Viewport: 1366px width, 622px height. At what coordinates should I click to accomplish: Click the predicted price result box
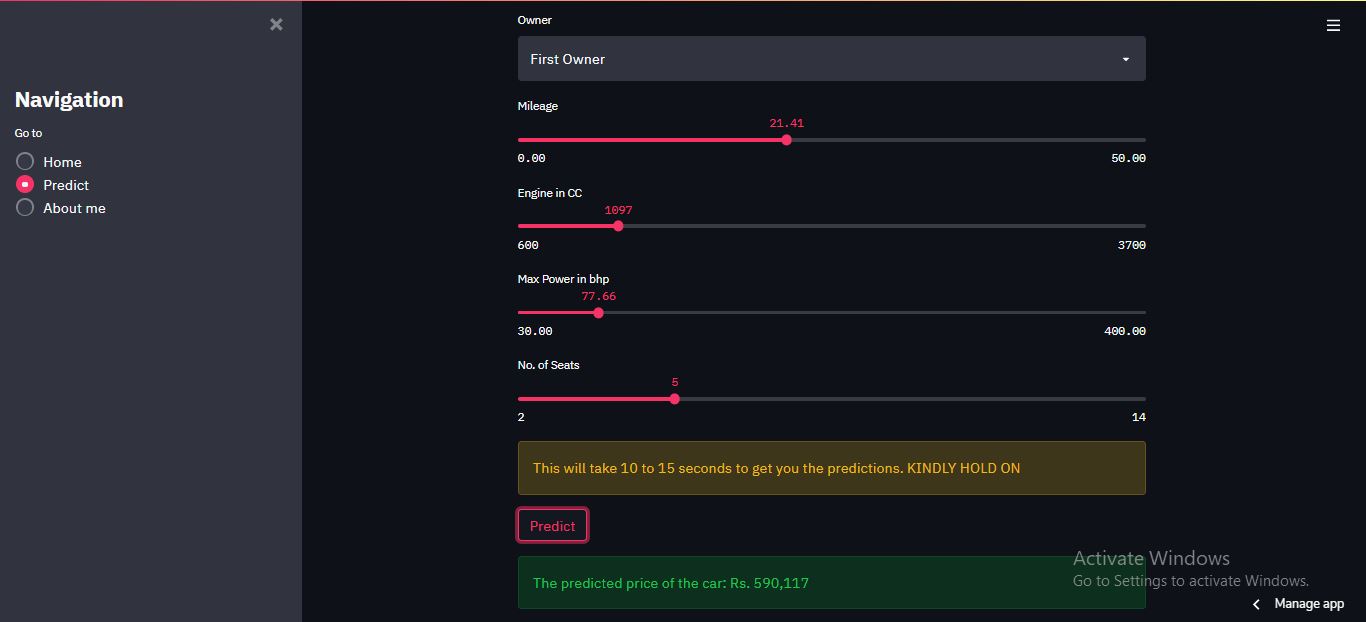831,583
